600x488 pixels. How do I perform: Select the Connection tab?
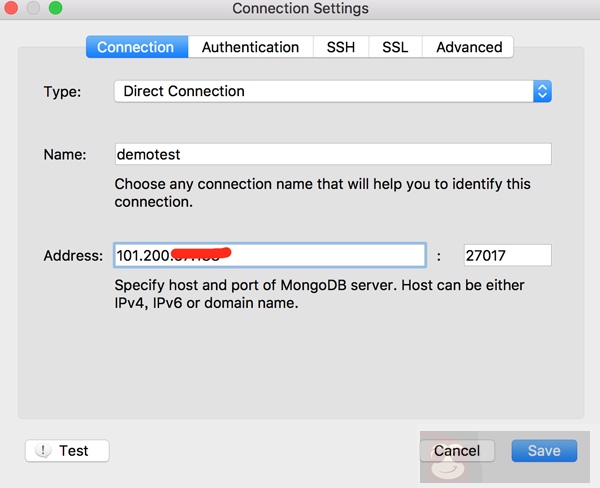pyautogui.click(x=135, y=47)
